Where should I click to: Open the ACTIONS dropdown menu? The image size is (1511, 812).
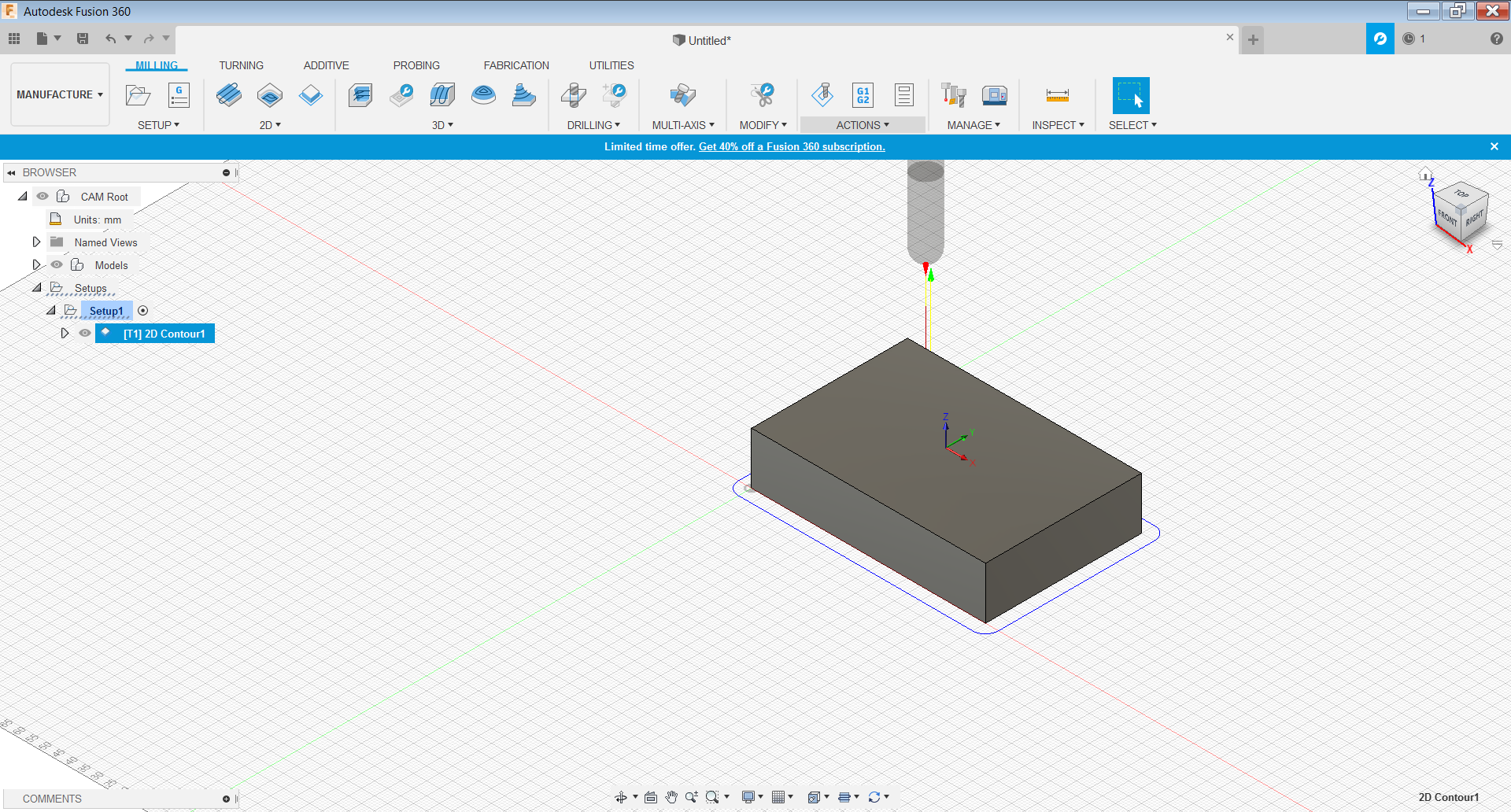863,125
